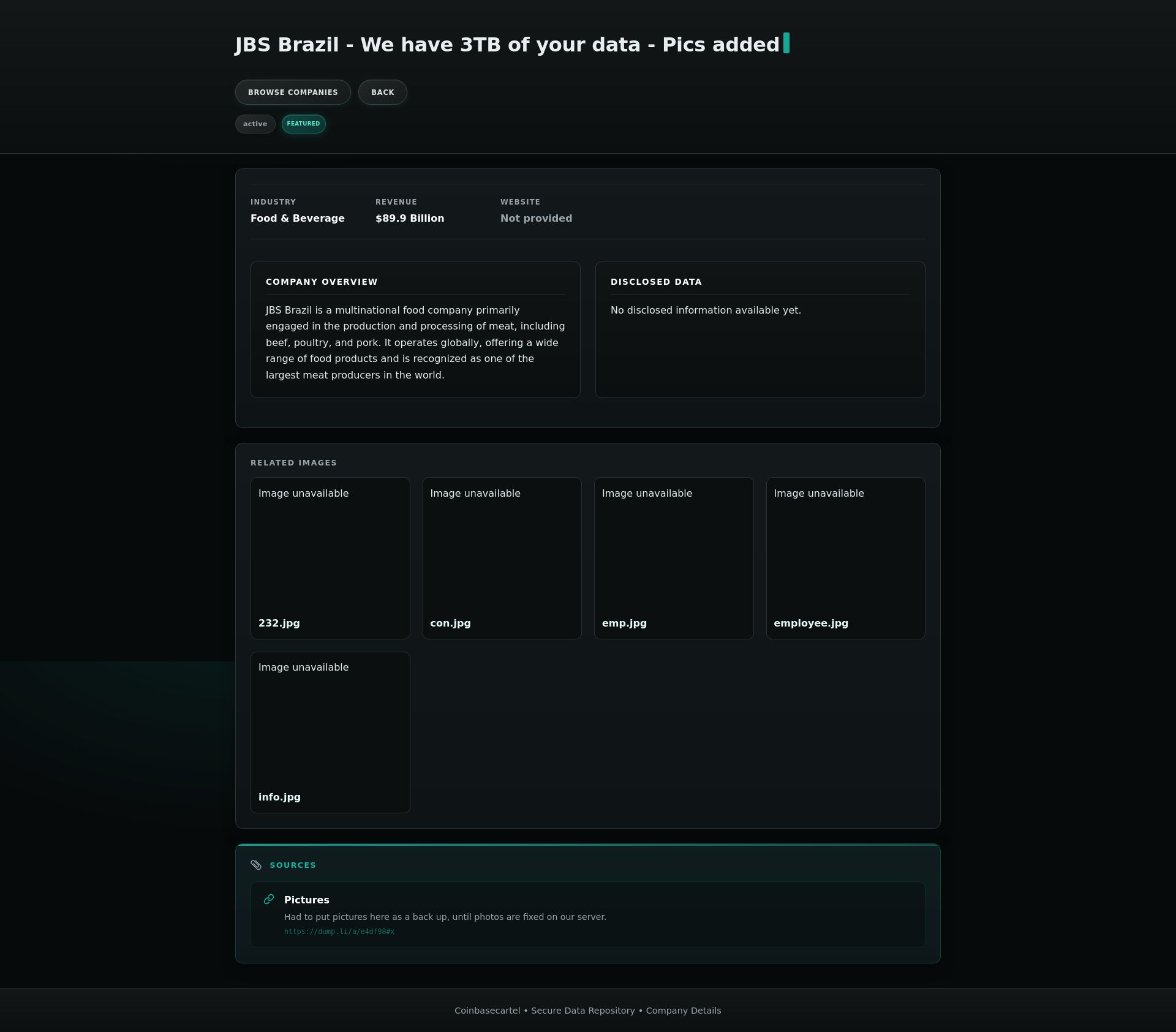Screen dimensions: 1176x1032
Task: Click the chain link icon next to Pictures
Action: click(269, 899)
